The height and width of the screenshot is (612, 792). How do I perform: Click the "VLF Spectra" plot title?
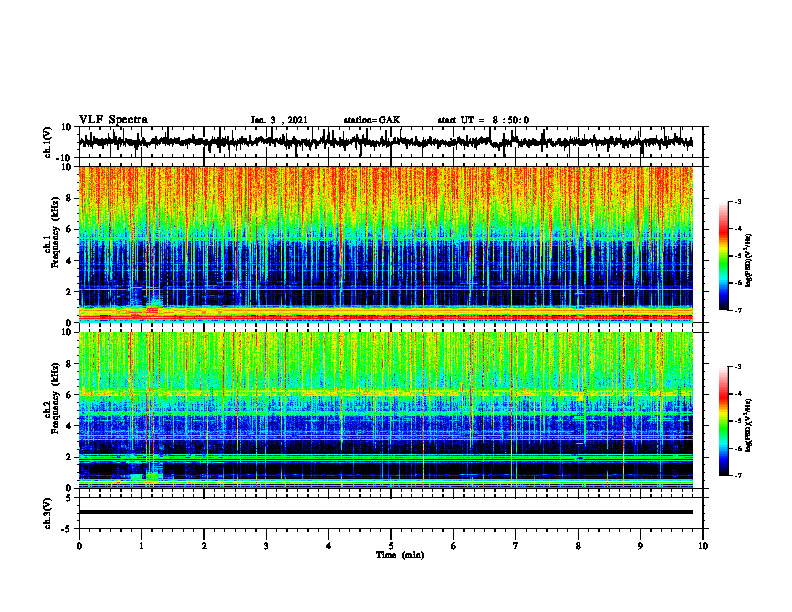[x=113, y=120]
